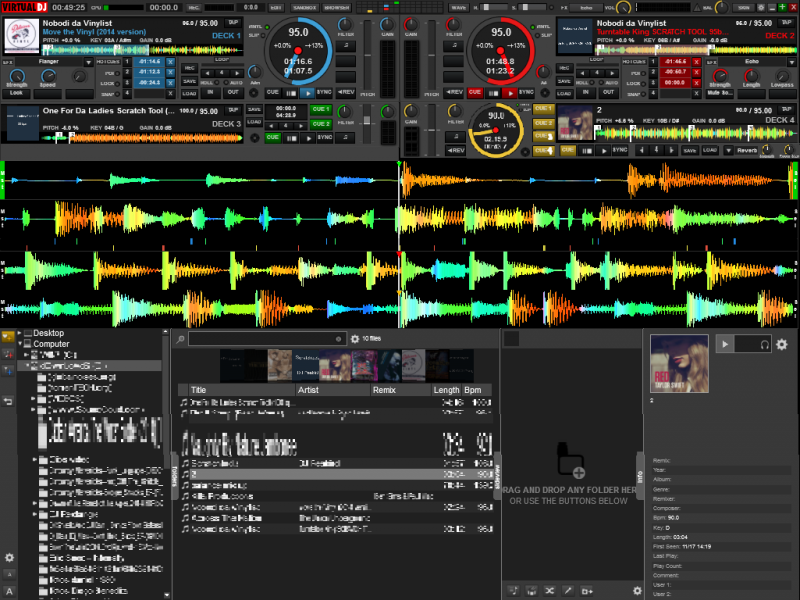
Task: Sort track list by Length column
Action: pyautogui.click(x=446, y=390)
